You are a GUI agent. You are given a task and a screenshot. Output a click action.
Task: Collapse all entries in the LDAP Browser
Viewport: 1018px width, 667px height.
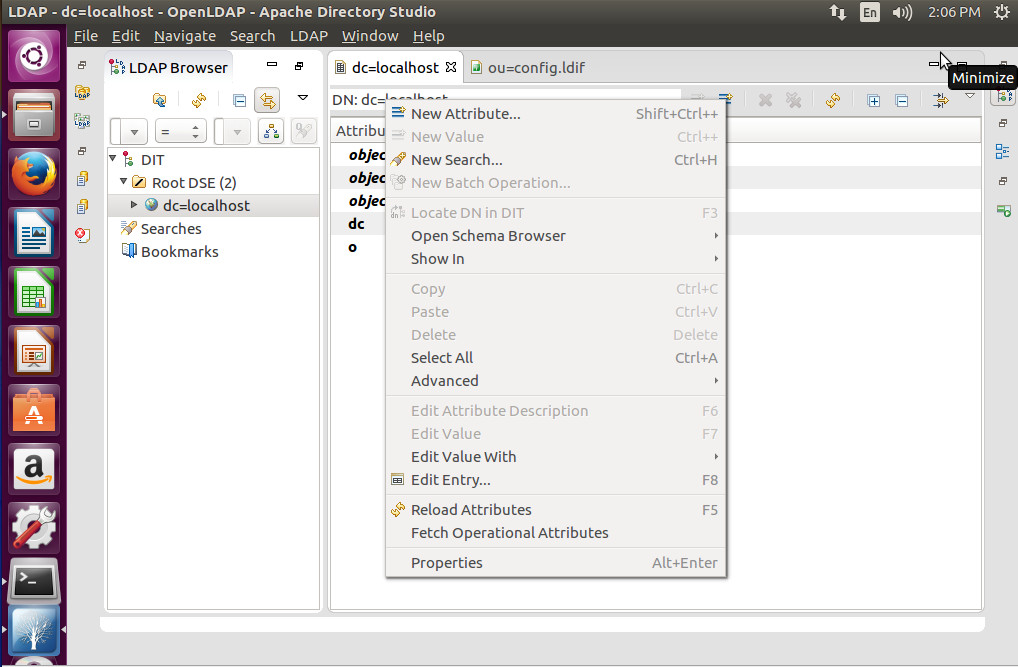(x=238, y=100)
